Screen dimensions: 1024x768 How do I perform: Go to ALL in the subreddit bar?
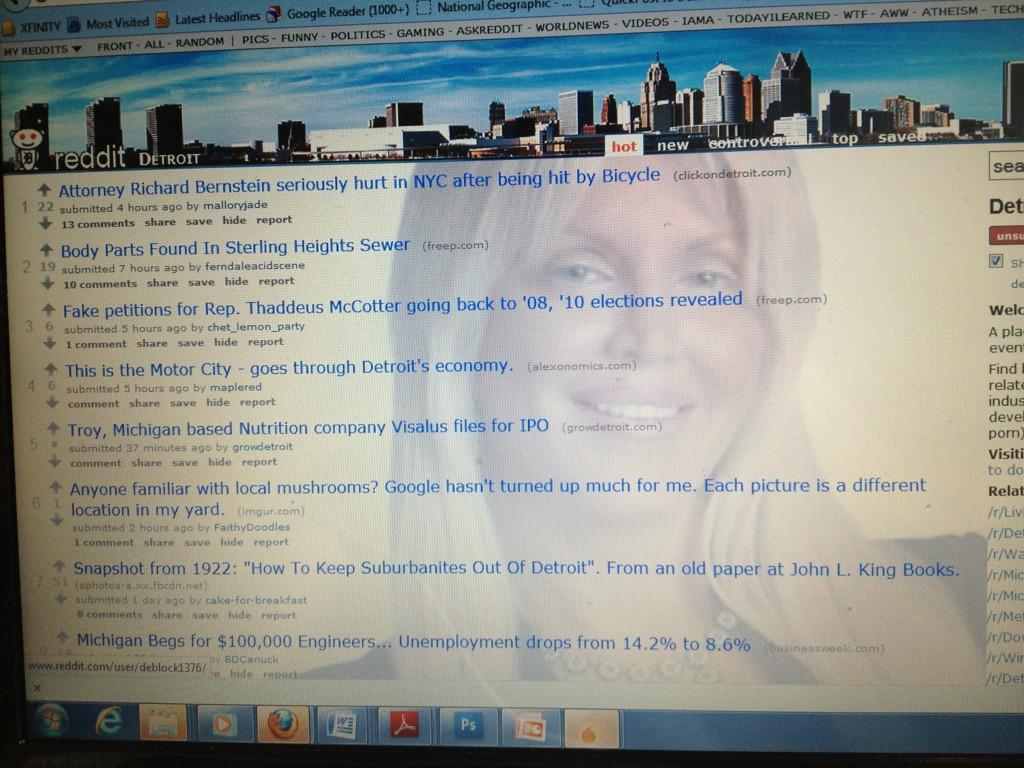[x=154, y=44]
